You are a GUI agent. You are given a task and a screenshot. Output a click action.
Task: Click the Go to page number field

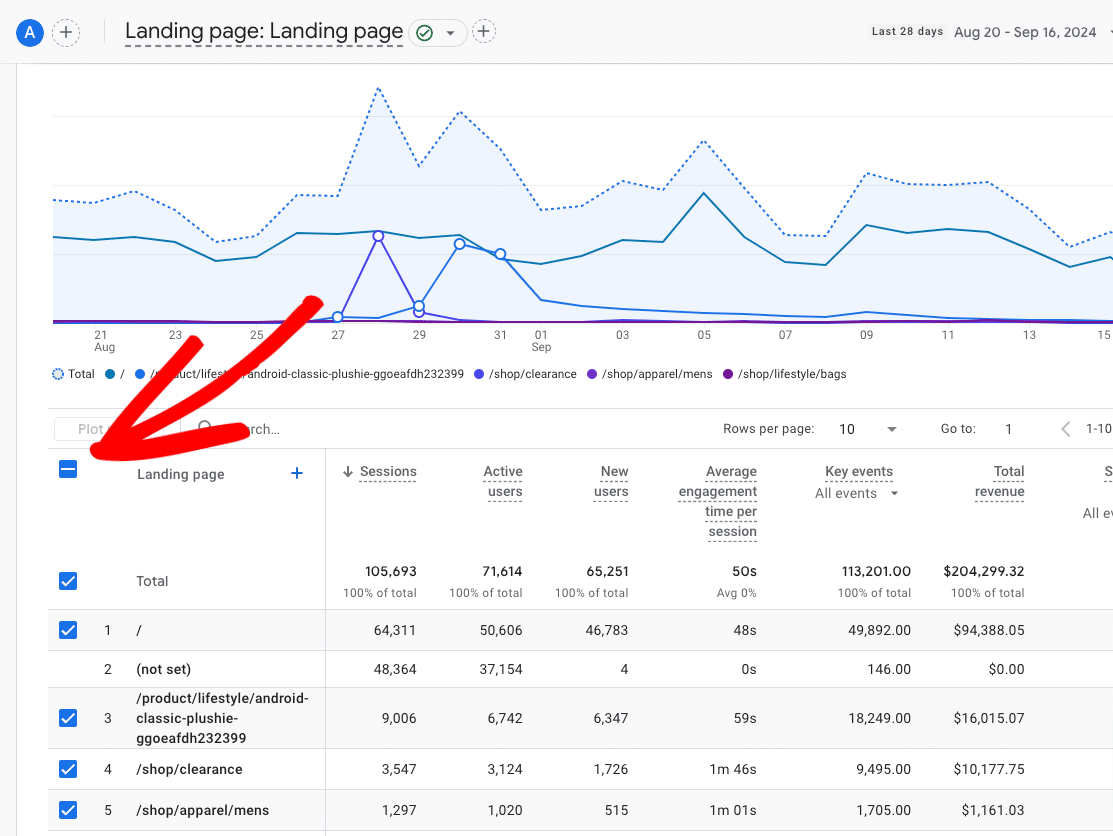(1009, 429)
